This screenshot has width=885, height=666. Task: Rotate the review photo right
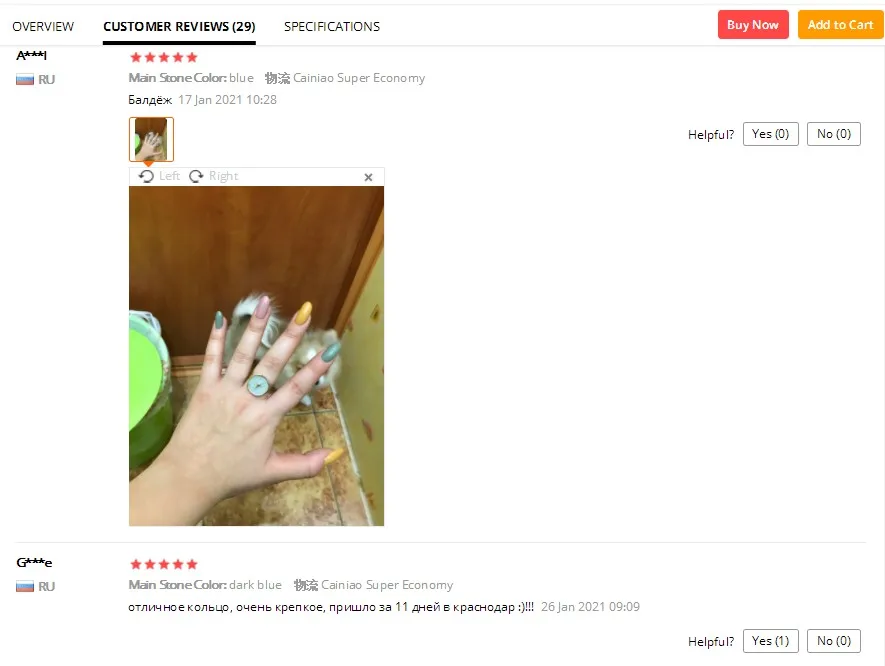(213, 176)
